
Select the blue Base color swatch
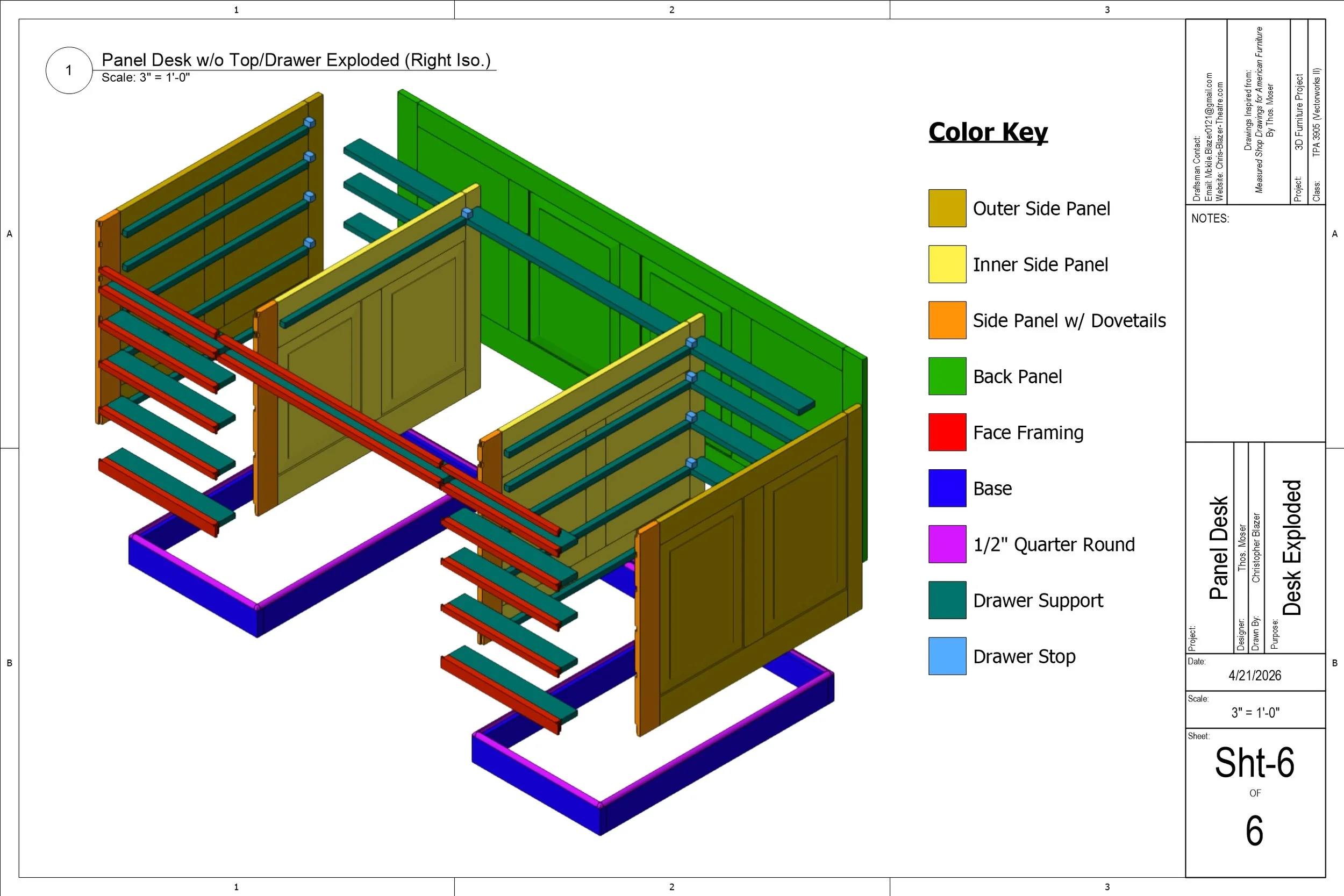click(947, 488)
